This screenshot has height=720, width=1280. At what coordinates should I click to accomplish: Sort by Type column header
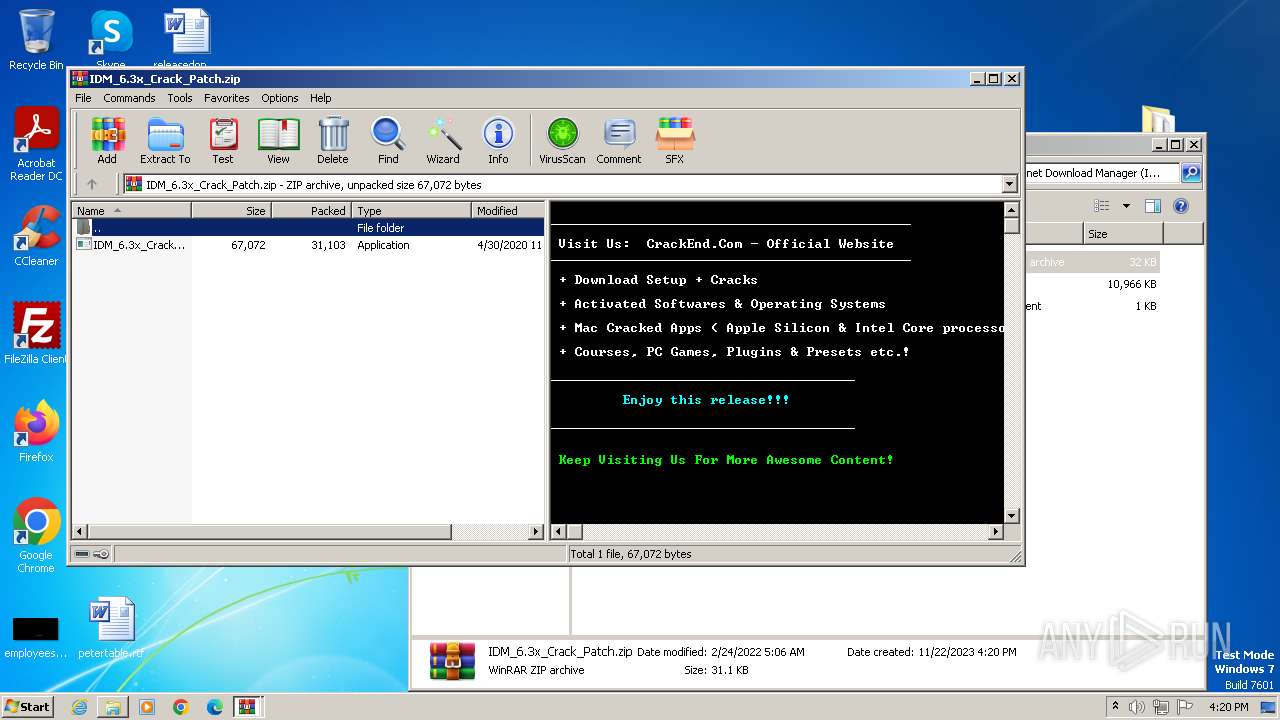click(x=412, y=210)
